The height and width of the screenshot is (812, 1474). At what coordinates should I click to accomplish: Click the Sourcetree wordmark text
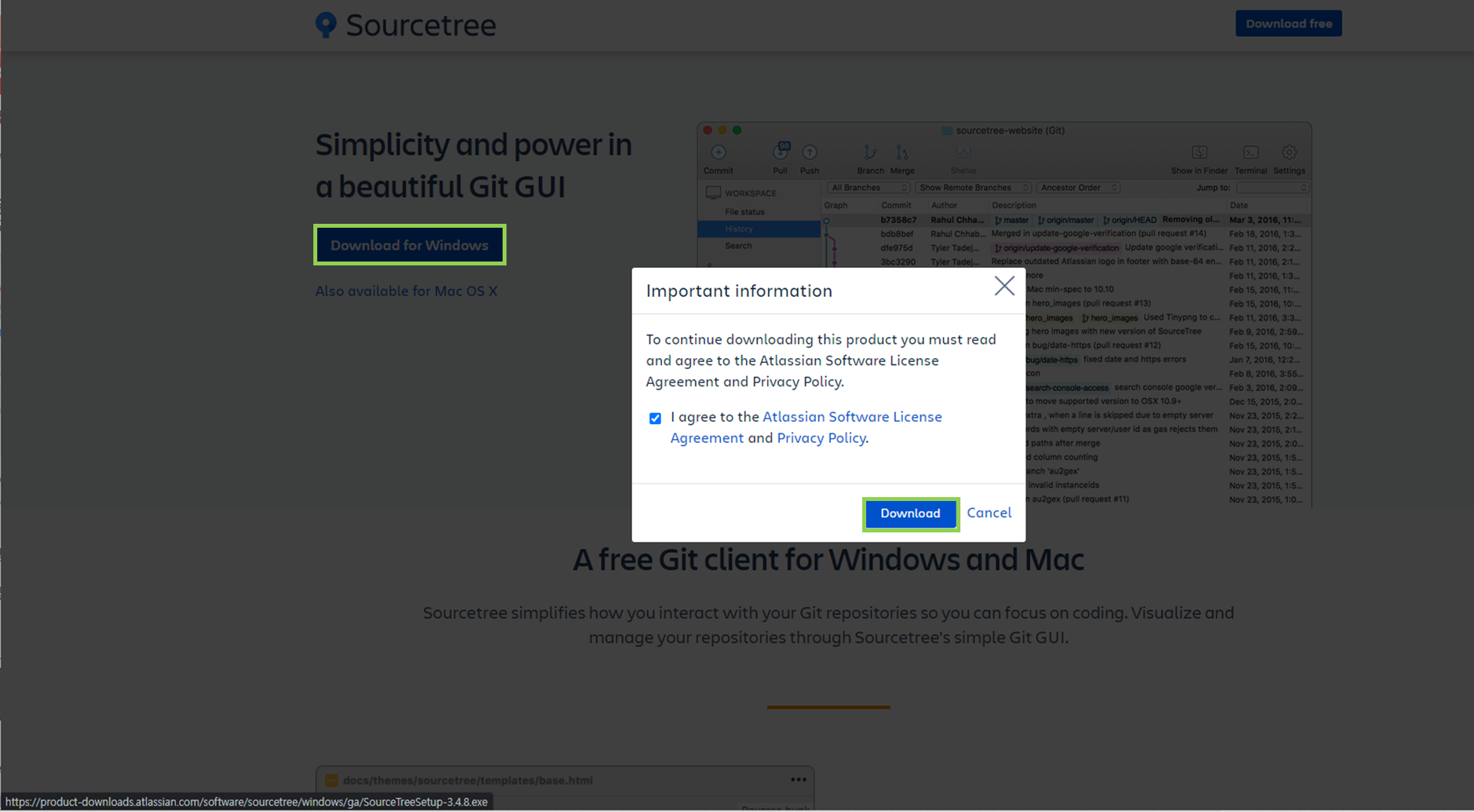[421, 25]
